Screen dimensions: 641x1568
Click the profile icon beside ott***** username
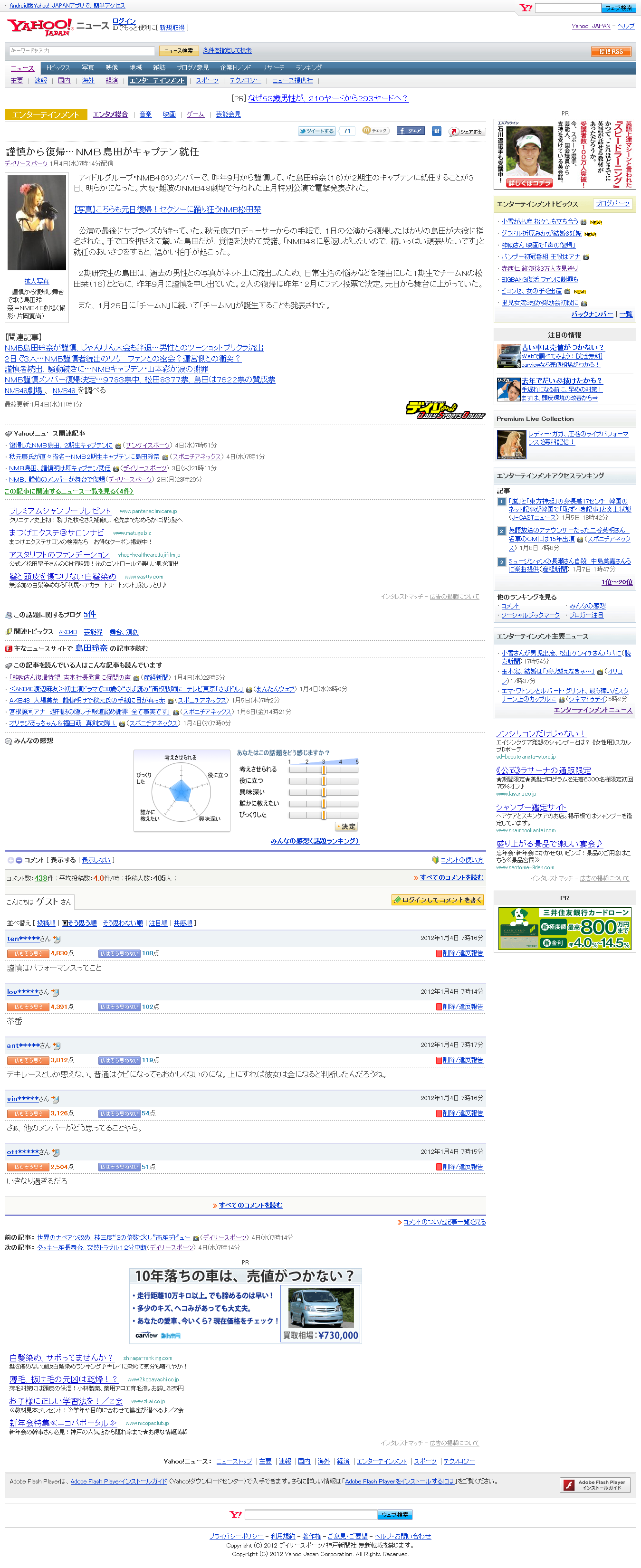(x=56, y=1152)
